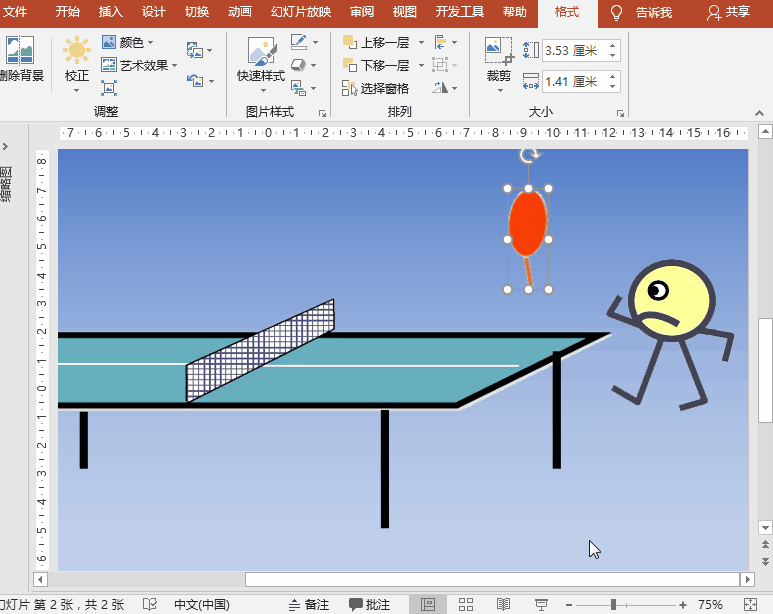Select the red ping-pong paddle picture
This screenshot has width=773, height=614.
(527, 224)
